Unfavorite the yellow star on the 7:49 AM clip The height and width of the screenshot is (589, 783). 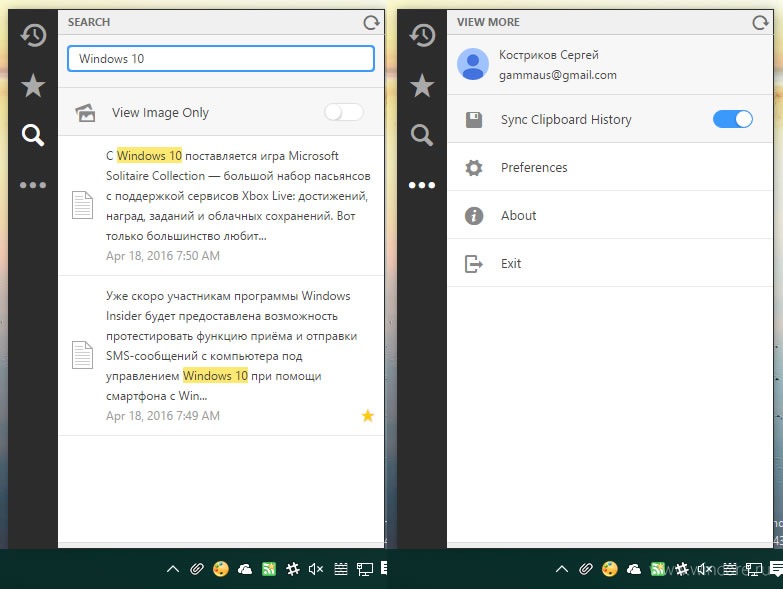click(x=368, y=415)
